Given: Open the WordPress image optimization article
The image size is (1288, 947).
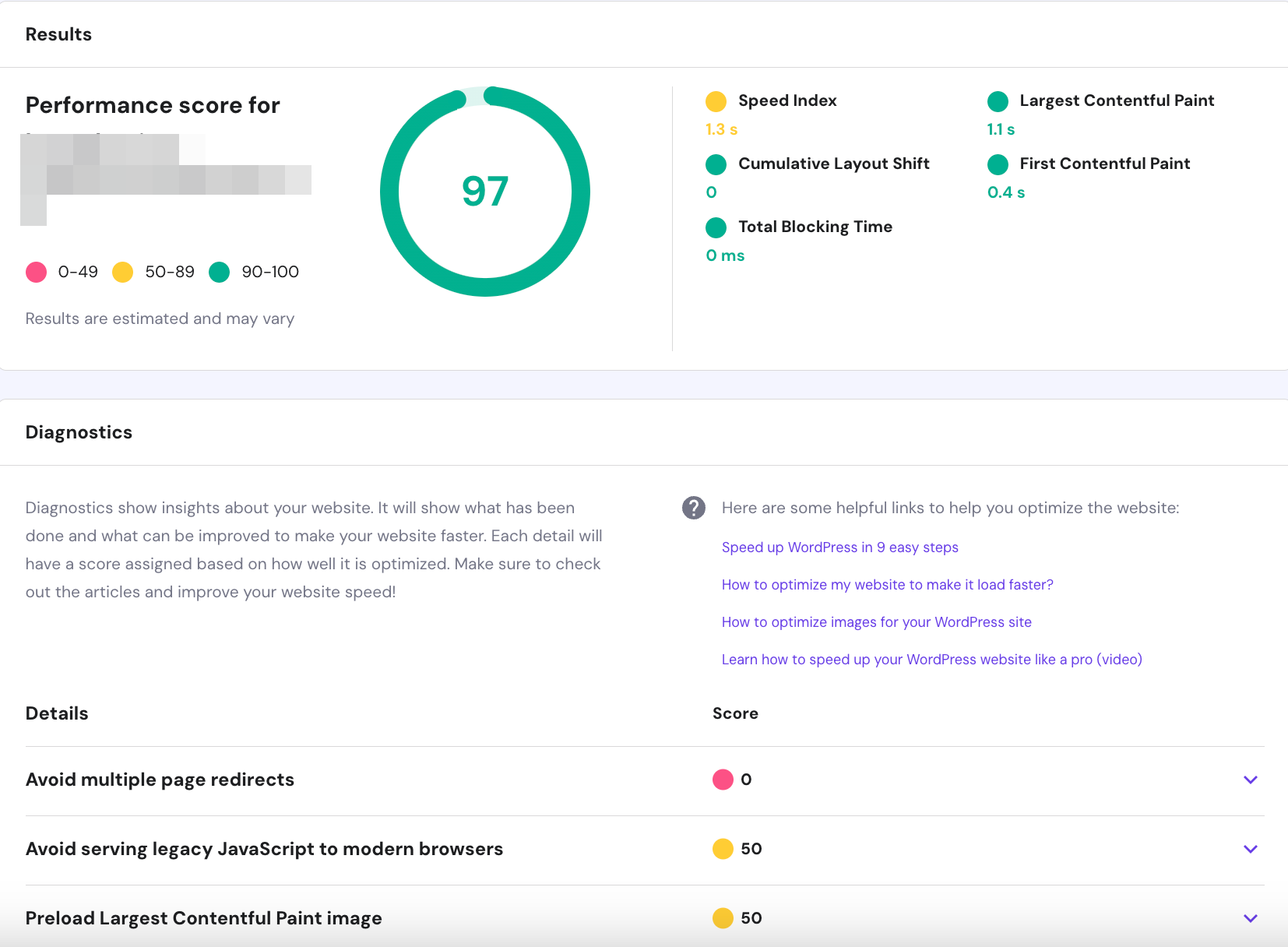Looking at the screenshot, I should [876, 621].
